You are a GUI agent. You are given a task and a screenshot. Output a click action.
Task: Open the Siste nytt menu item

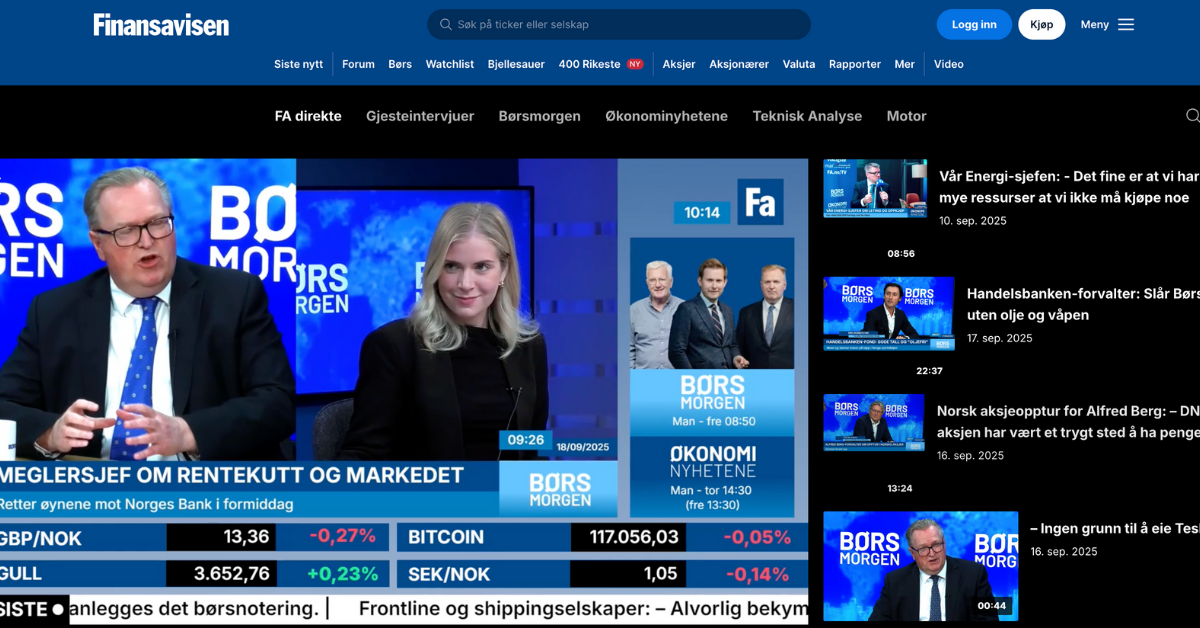click(298, 64)
